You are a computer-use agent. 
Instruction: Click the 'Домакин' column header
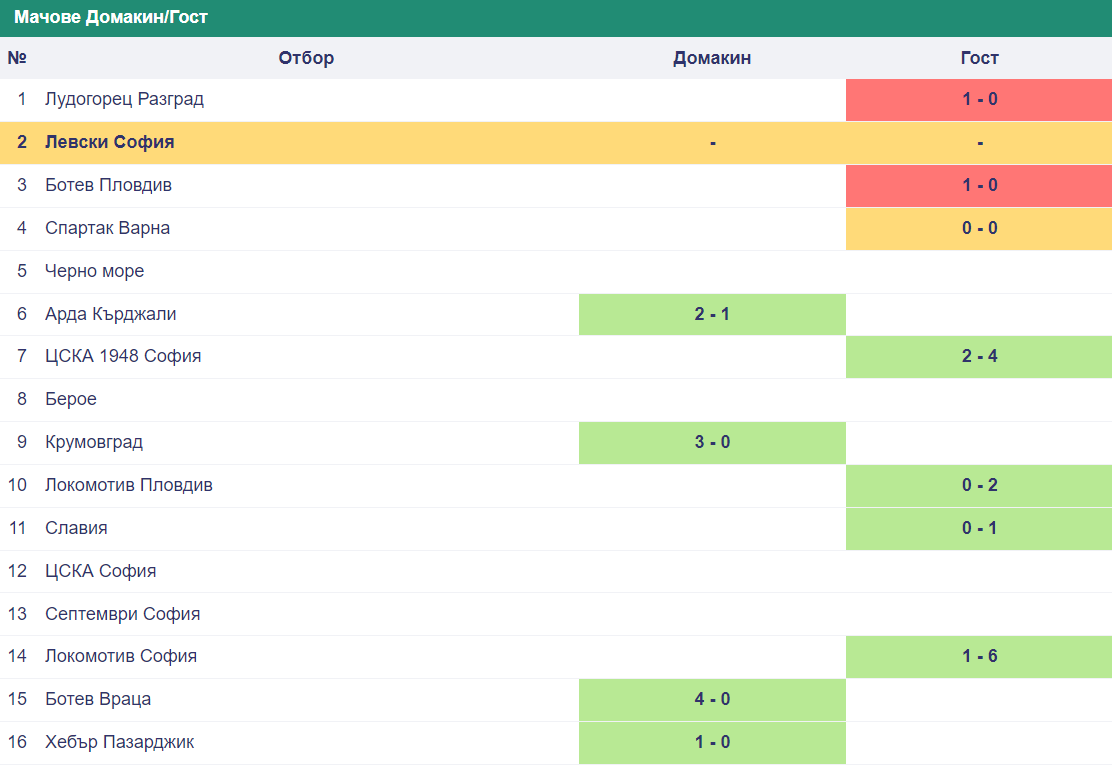(712, 58)
